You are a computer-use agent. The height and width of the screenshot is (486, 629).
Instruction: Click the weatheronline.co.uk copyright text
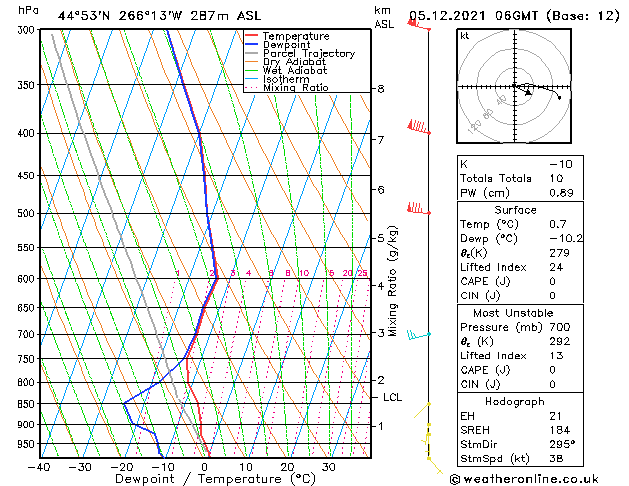(524, 479)
